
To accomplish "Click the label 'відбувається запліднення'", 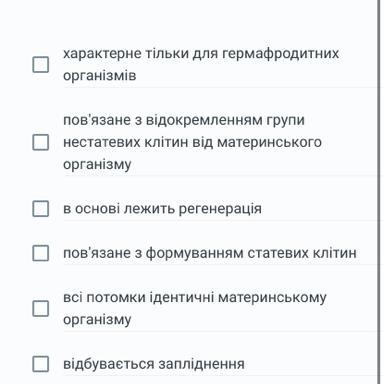I will tap(154, 364).
